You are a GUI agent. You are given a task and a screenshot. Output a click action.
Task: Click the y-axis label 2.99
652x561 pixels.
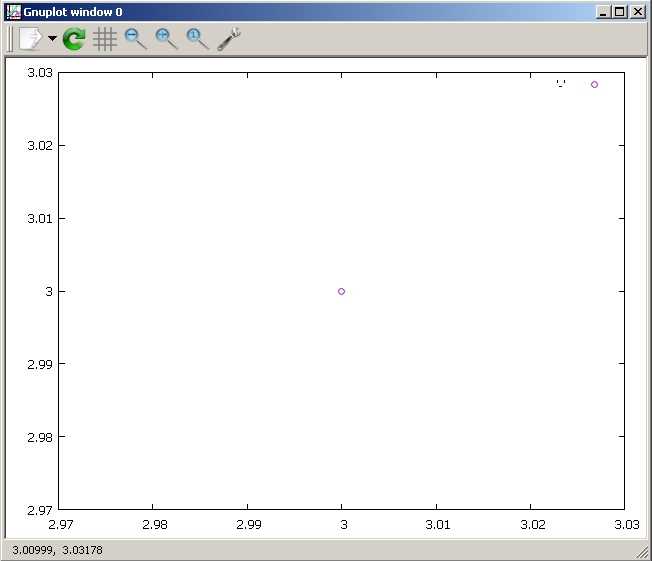tap(40, 364)
